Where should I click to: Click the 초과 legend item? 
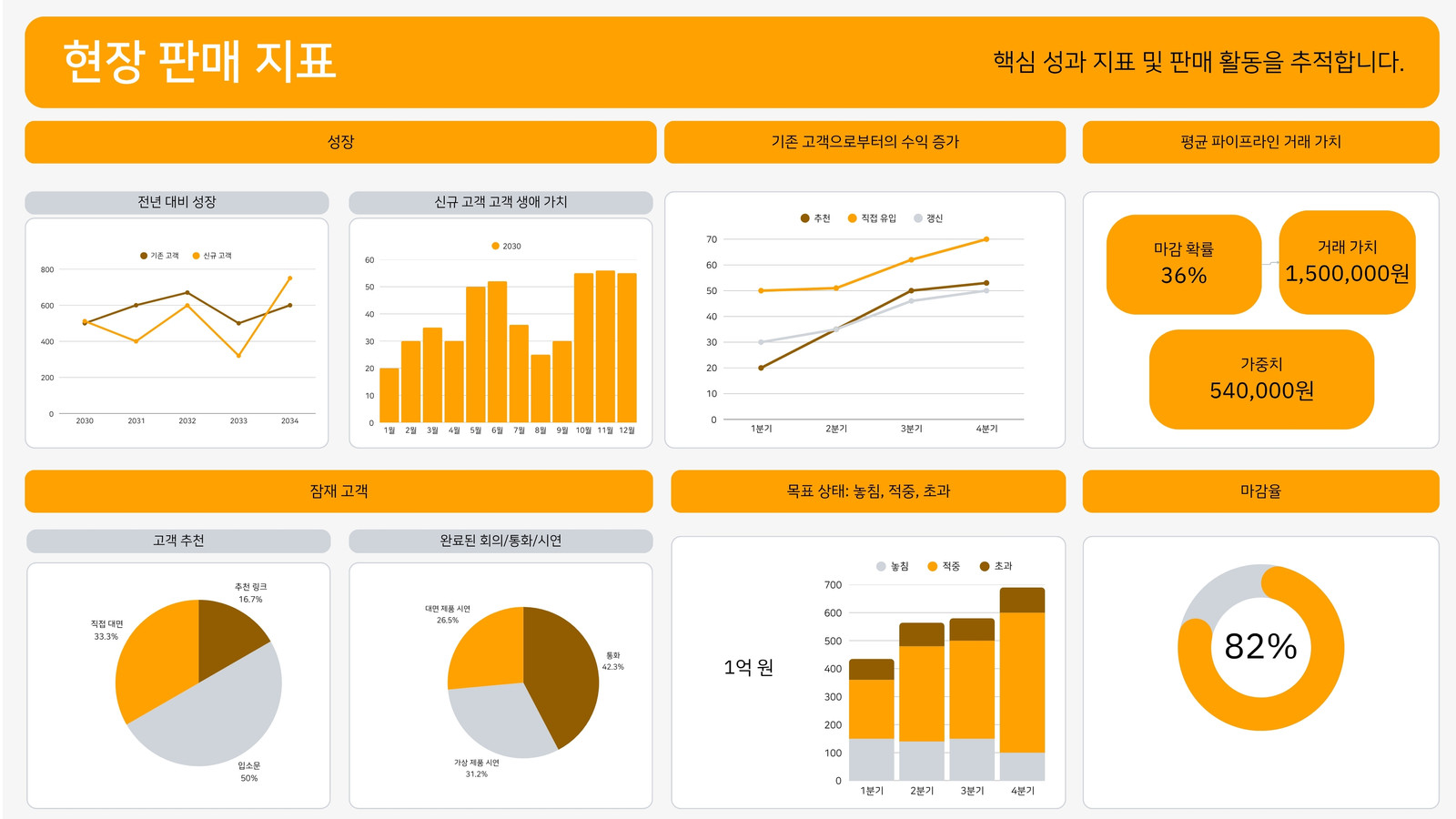(x=996, y=566)
